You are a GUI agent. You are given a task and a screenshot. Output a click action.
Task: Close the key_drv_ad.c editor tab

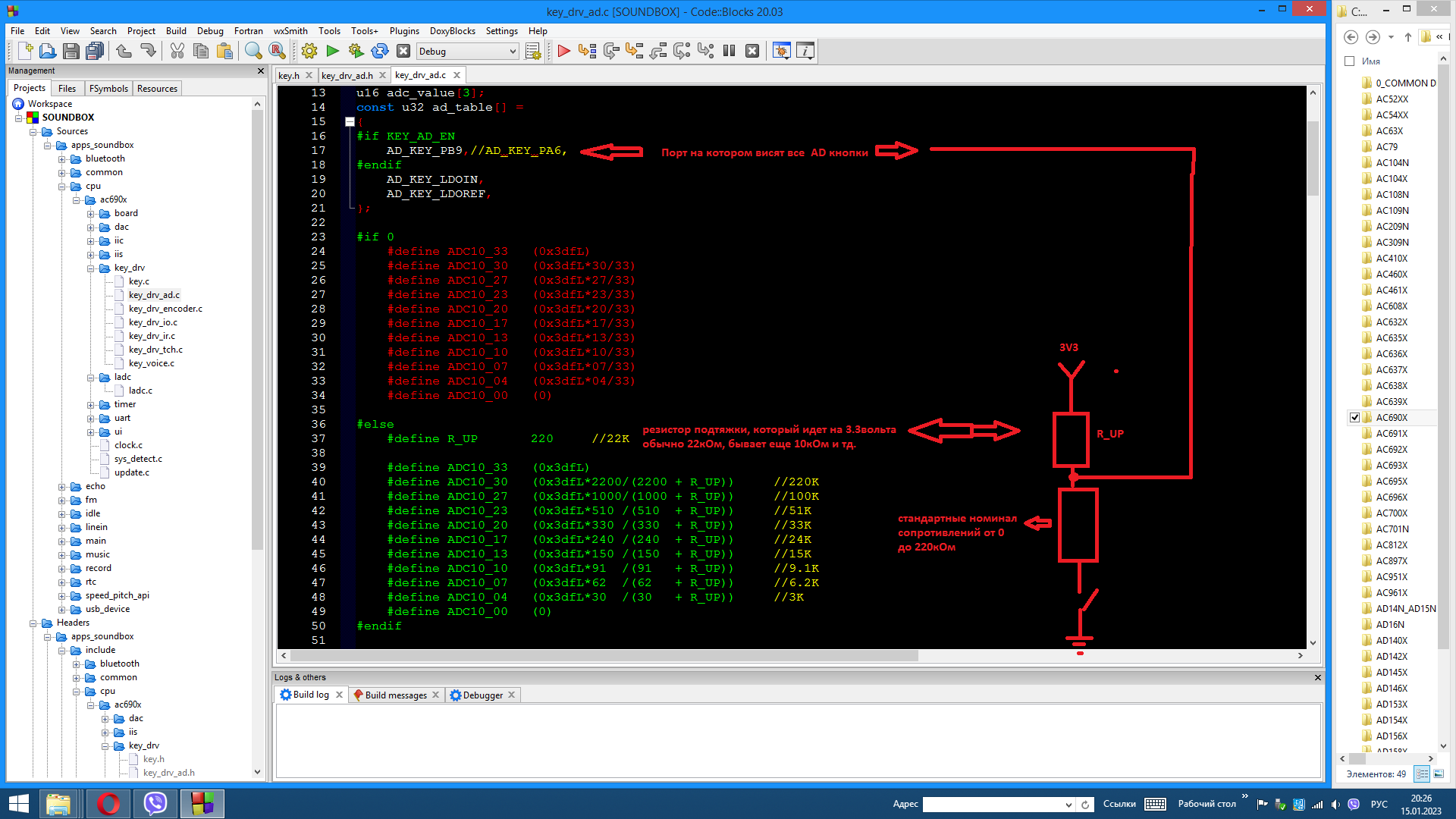457,75
